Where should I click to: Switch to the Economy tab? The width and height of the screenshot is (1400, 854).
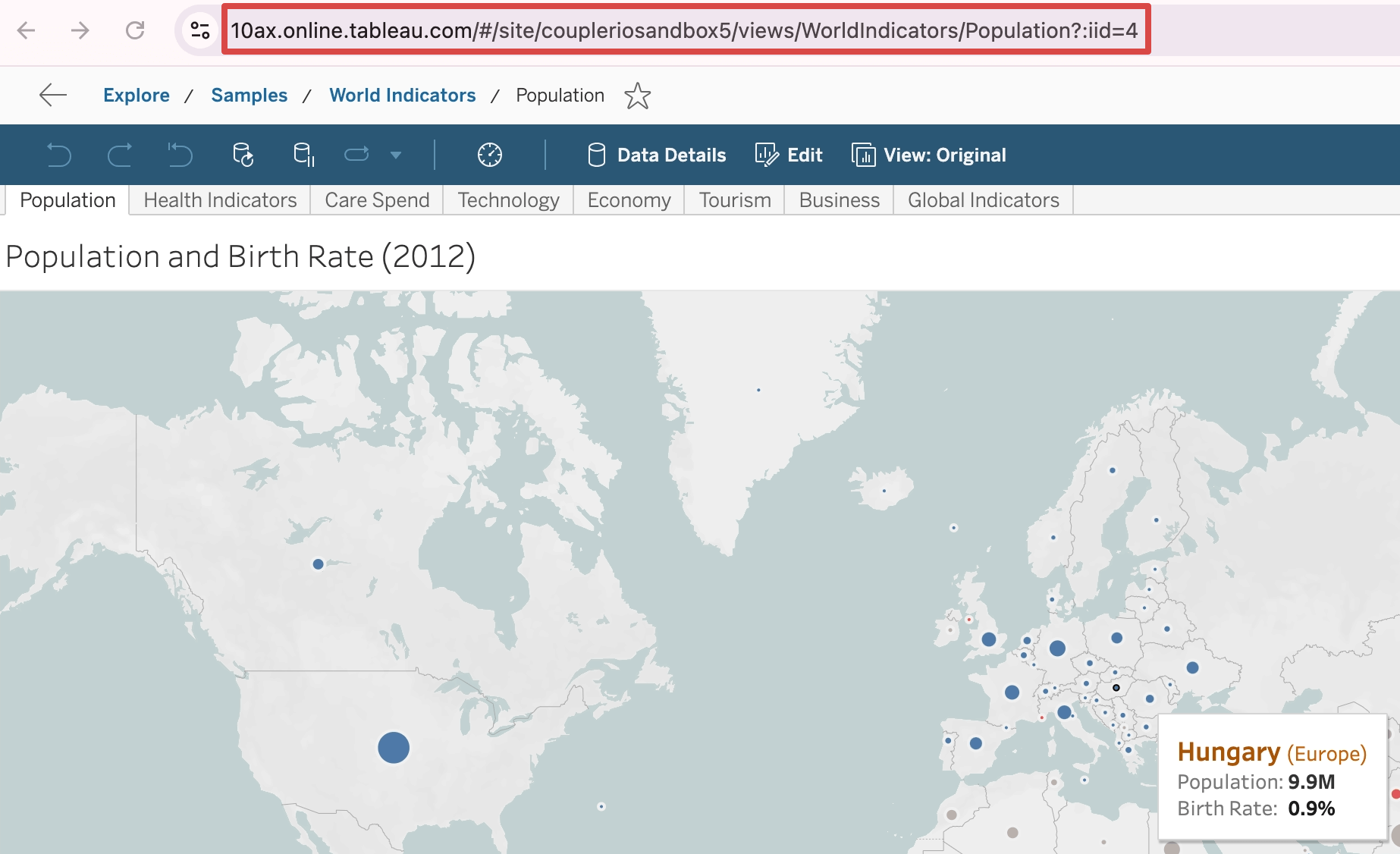pos(628,200)
